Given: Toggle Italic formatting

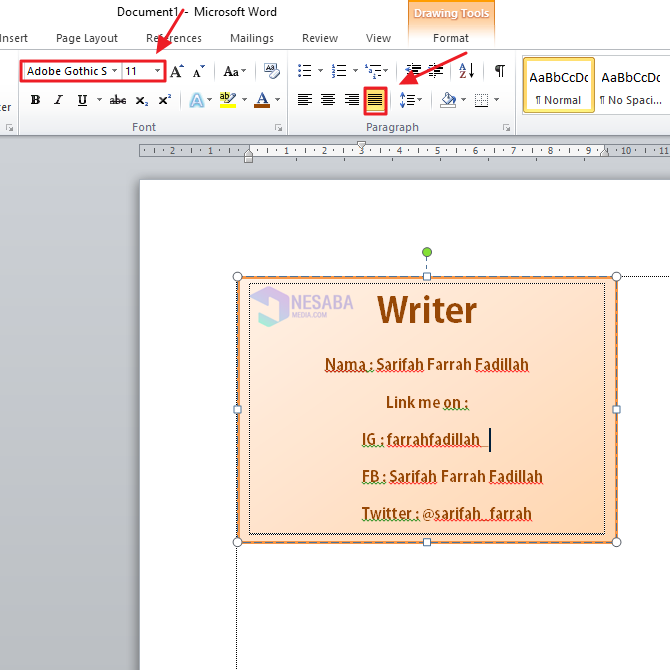Looking at the screenshot, I should pos(59,100).
